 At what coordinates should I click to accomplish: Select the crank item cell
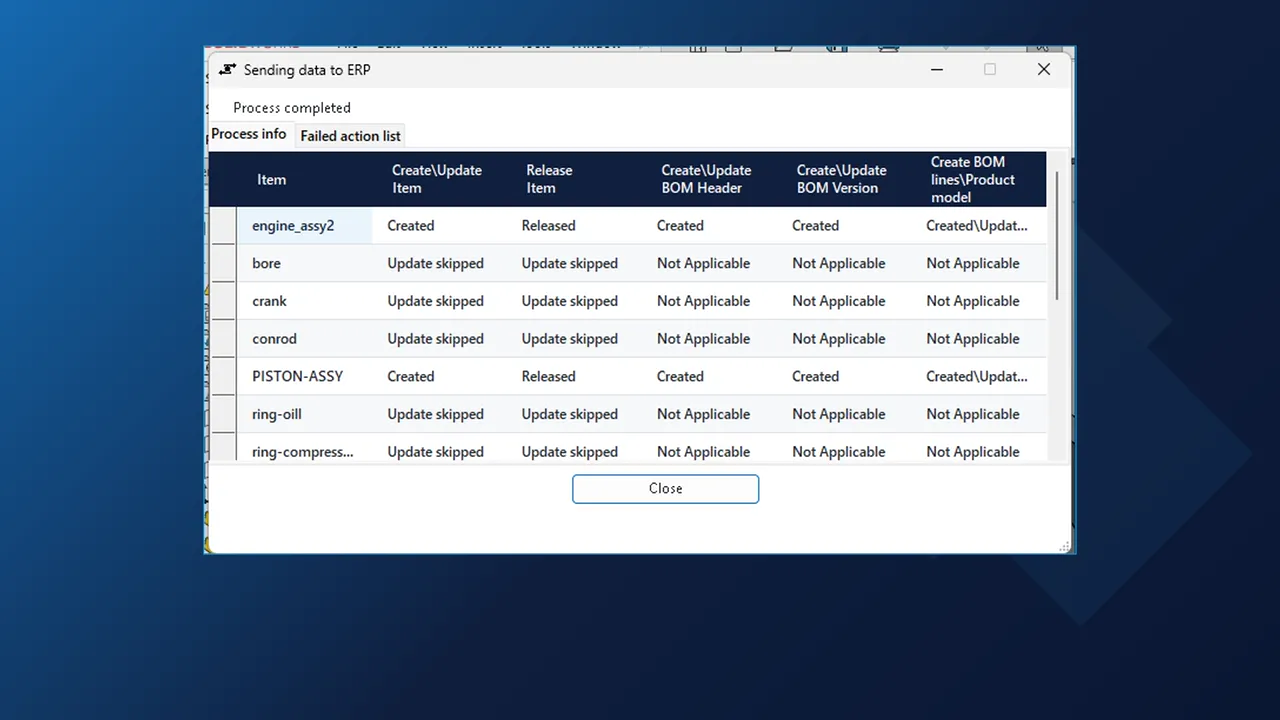[x=304, y=301]
